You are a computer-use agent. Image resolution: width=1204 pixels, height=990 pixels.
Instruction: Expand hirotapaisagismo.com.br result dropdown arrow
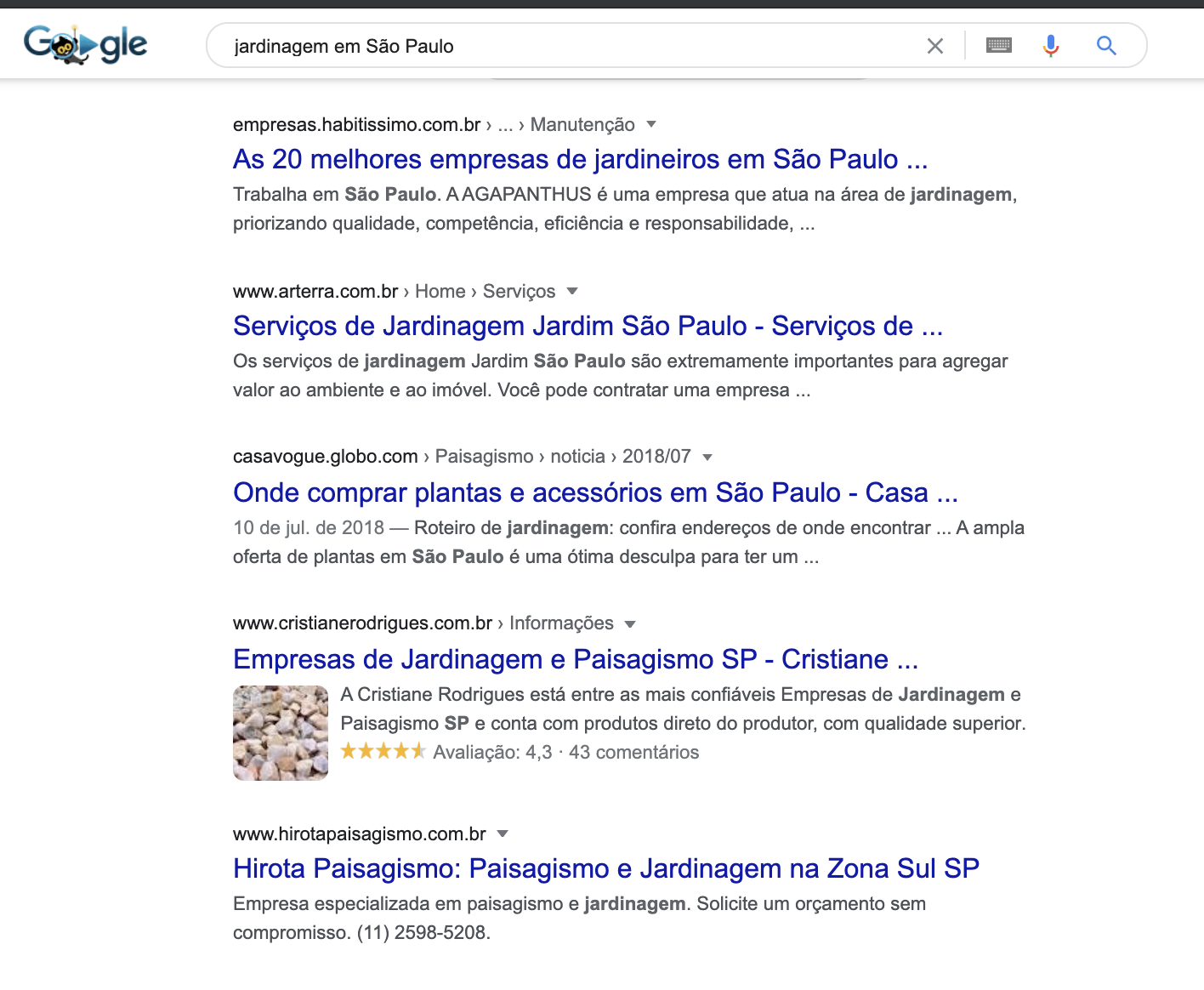(503, 834)
